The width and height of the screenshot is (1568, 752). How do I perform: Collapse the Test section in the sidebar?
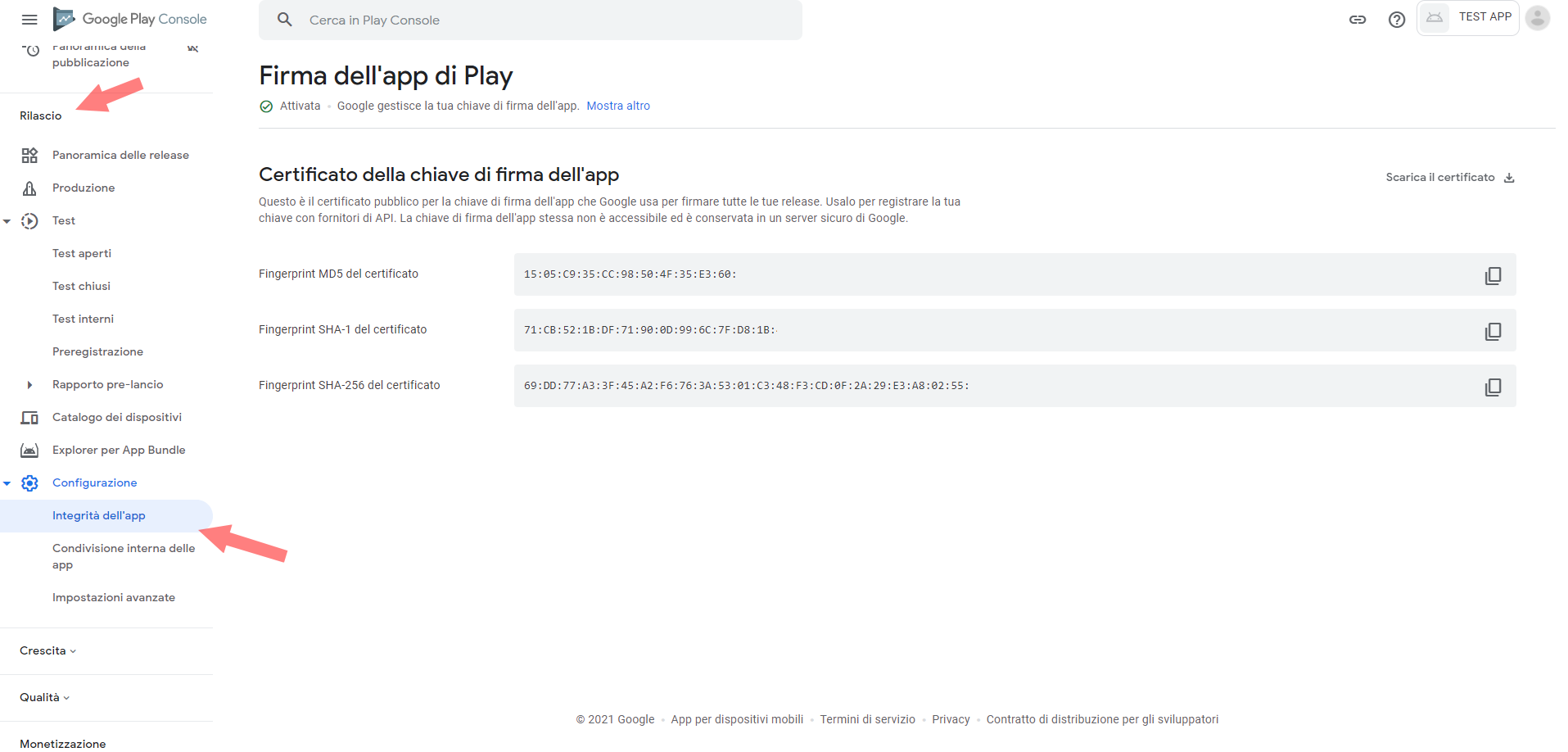point(7,220)
